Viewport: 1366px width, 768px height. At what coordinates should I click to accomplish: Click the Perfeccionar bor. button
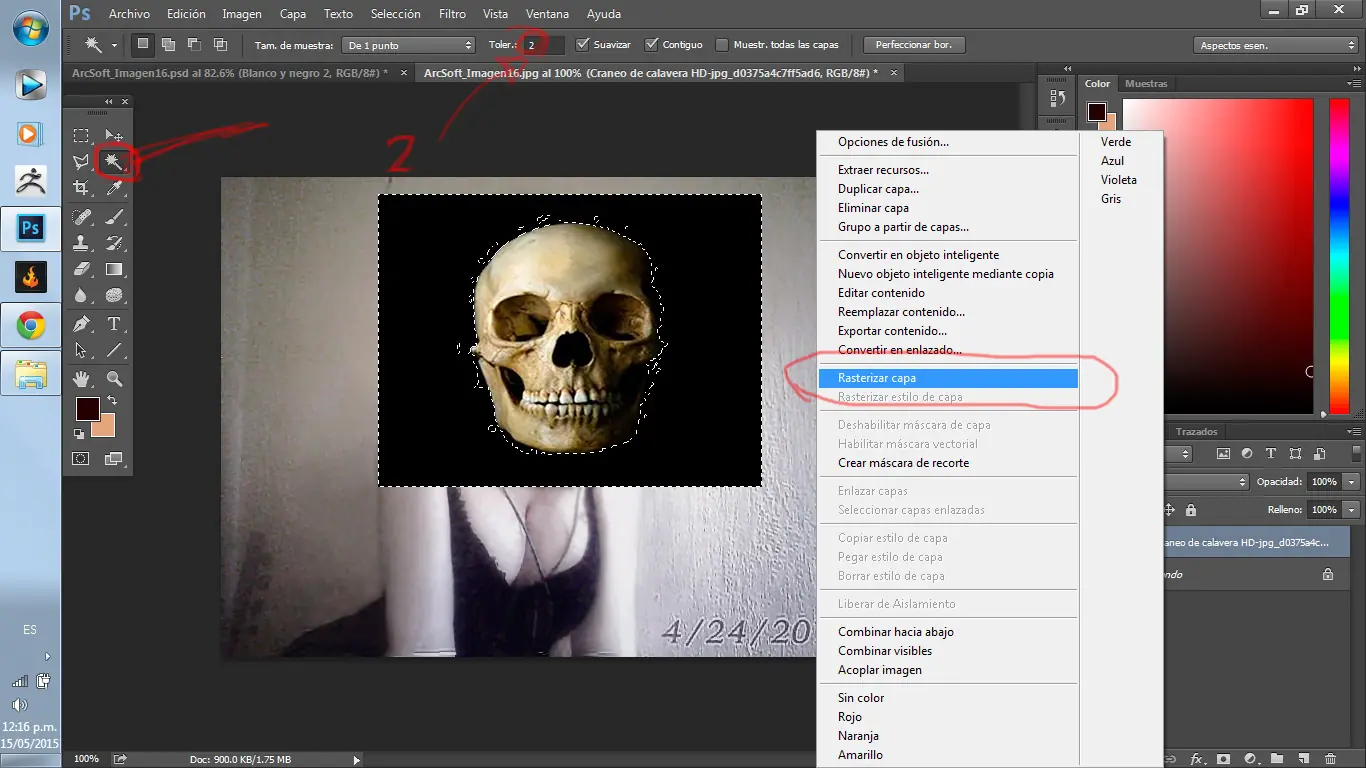[x=913, y=44]
